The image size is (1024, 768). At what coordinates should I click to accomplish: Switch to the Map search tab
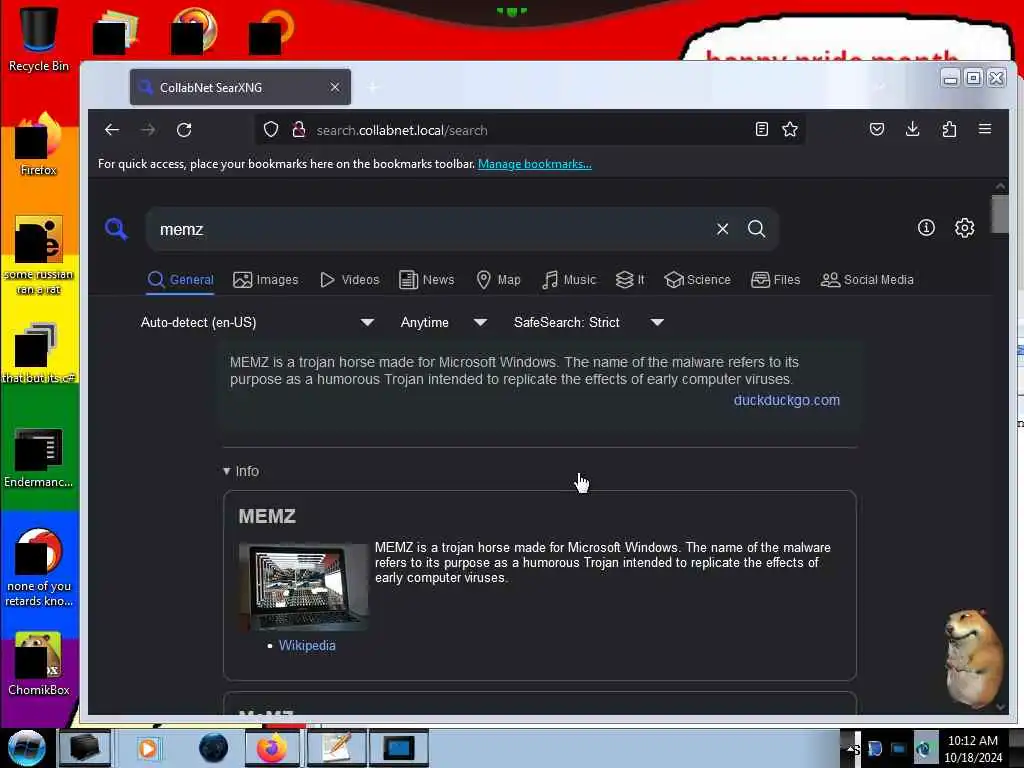pyautogui.click(x=498, y=280)
